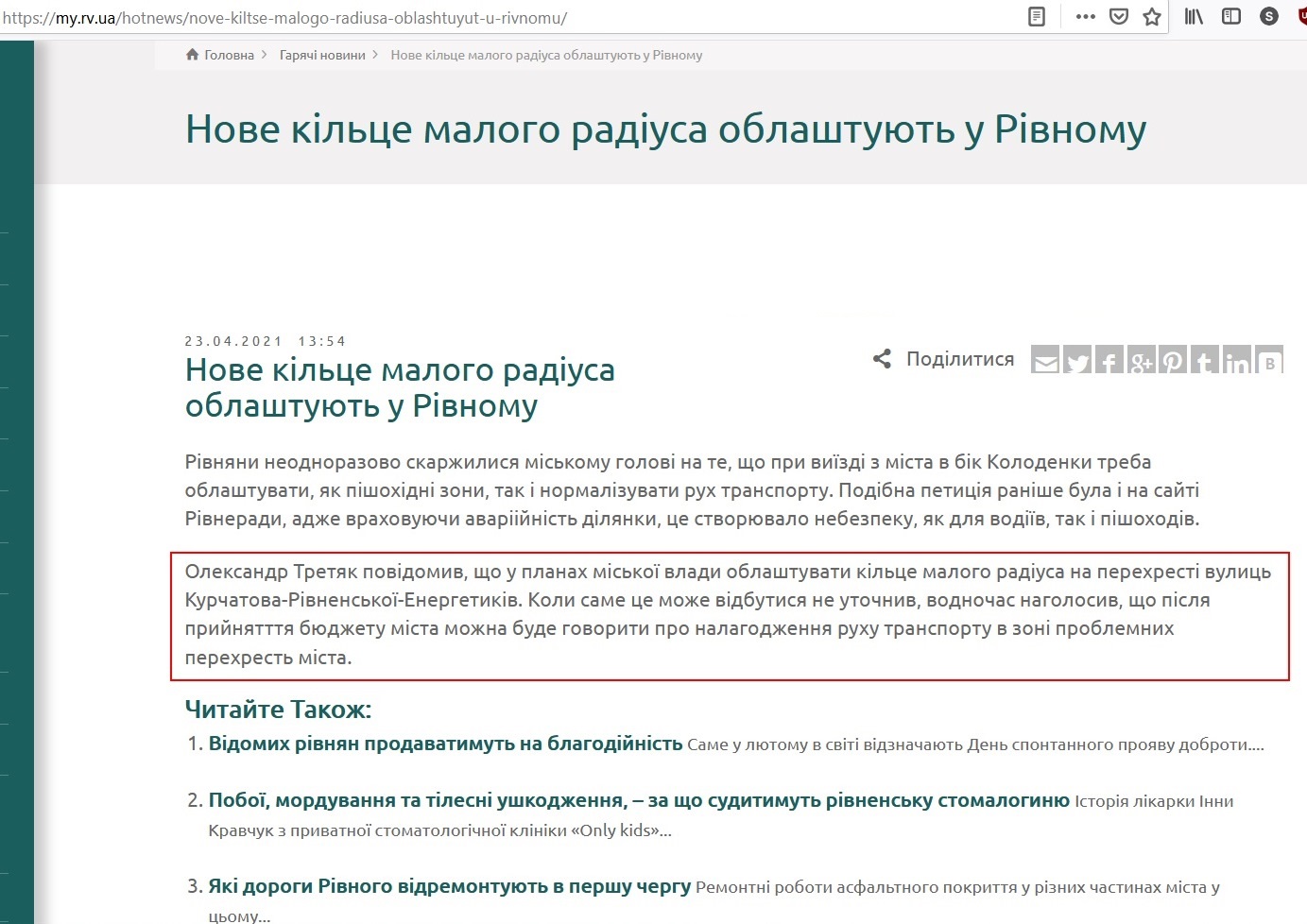
Task: Bookmark this page with star icon
Action: coord(1152,17)
